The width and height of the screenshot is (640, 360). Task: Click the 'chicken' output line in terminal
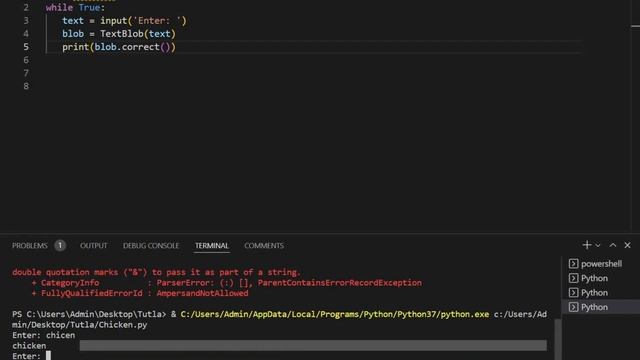point(29,346)
